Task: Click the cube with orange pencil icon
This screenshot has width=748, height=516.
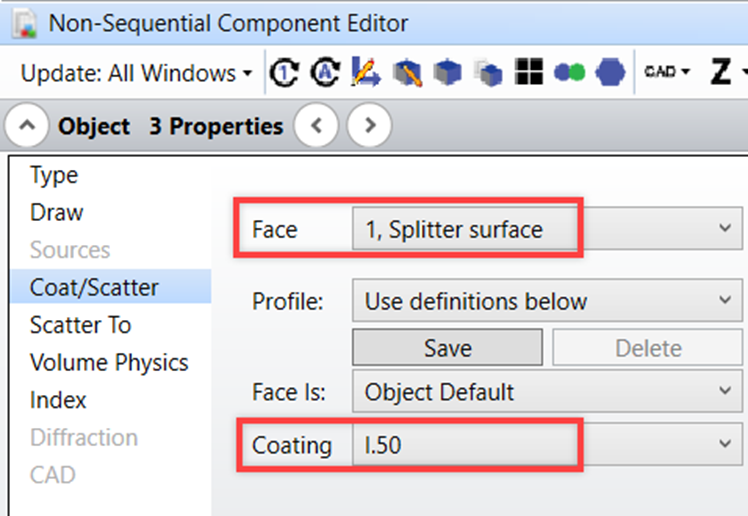Action: (x=407, y=73)
